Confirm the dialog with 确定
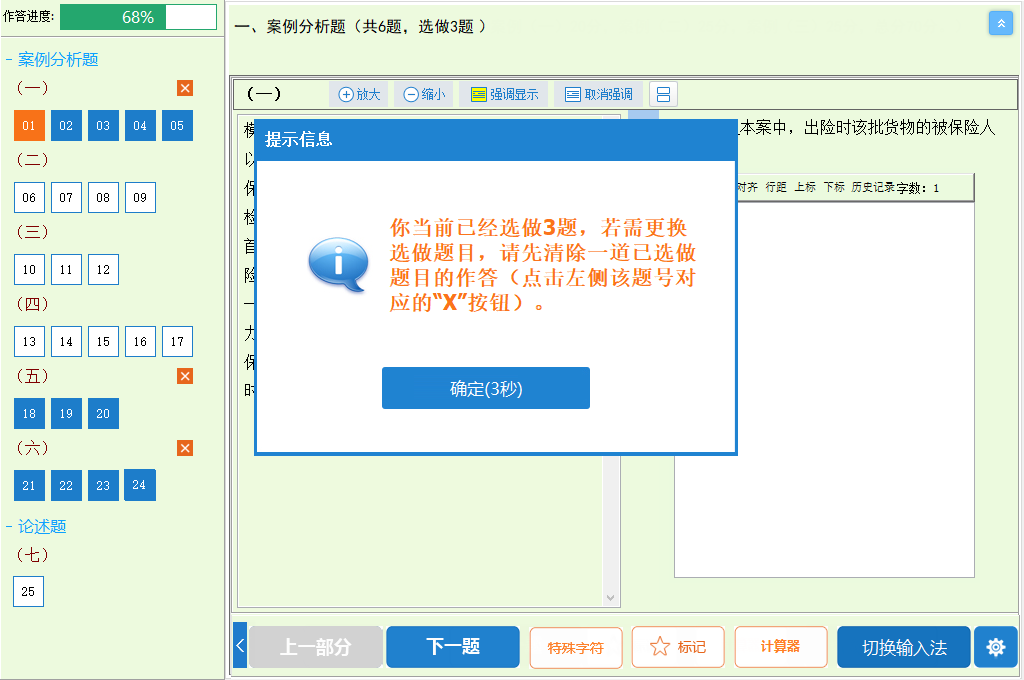 tap(485, 388)
